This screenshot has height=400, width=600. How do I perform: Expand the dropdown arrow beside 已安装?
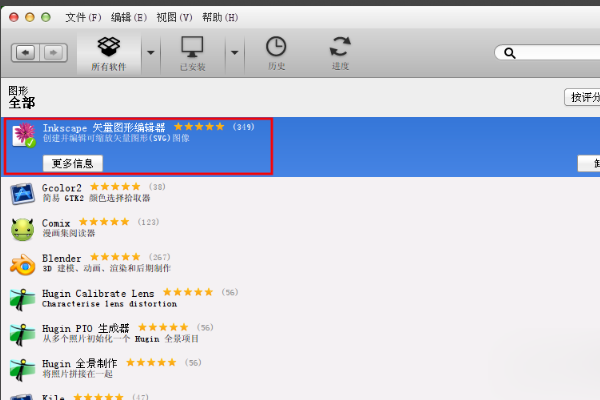point(234,53)
